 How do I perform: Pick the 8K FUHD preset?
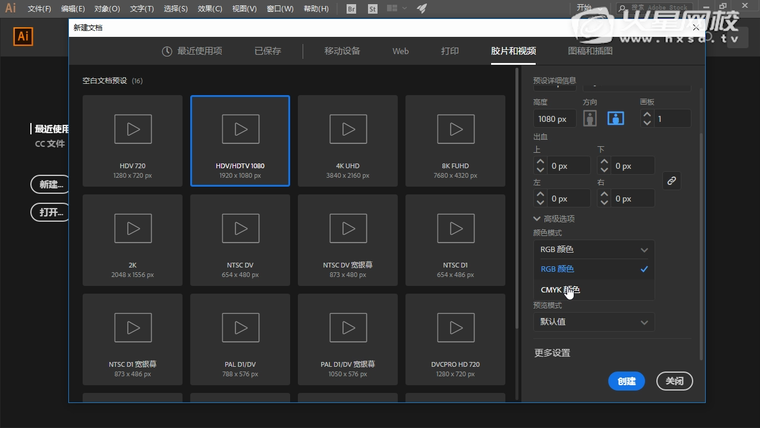click(456, 140)
